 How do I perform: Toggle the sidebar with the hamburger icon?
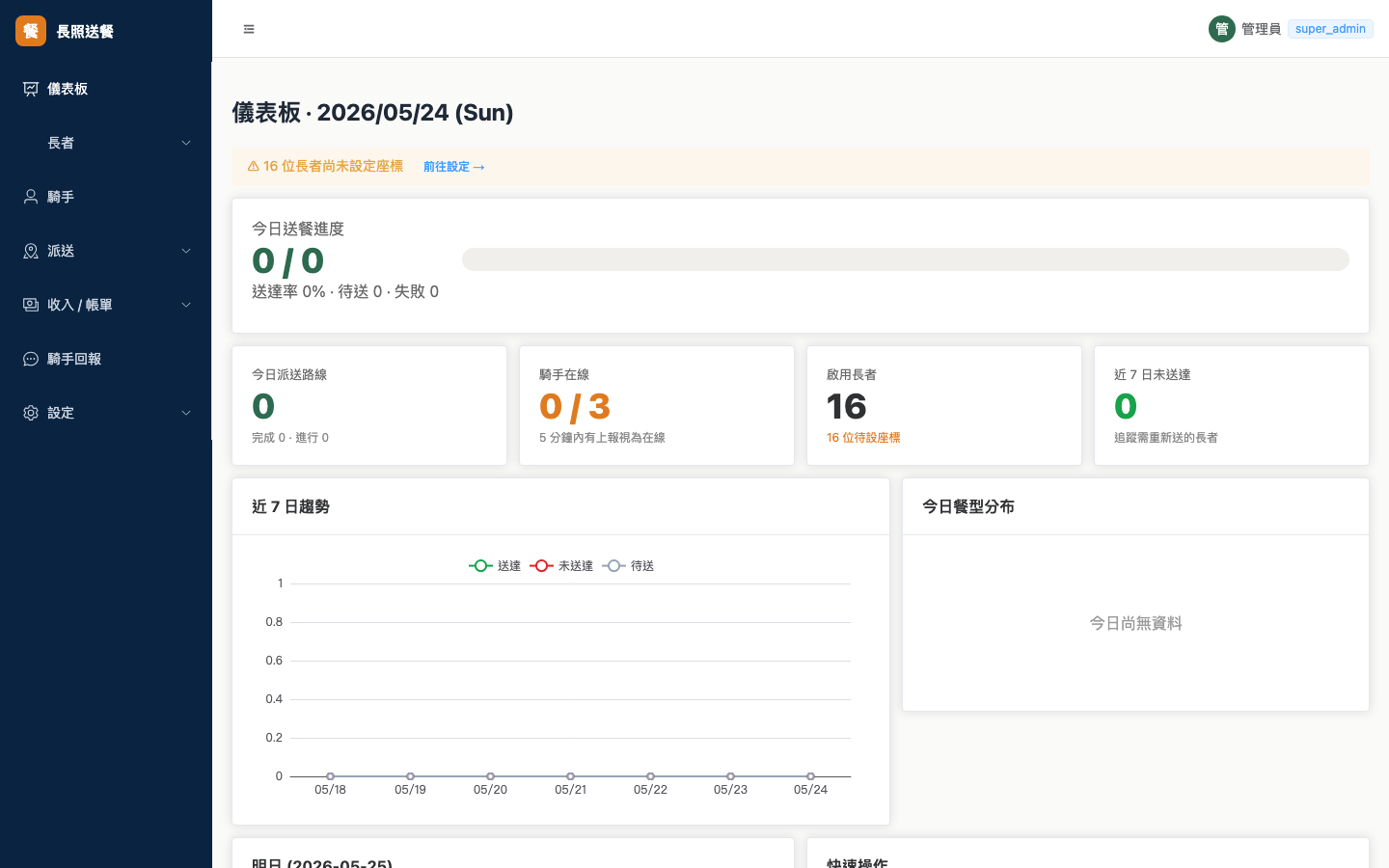[249, 29]
